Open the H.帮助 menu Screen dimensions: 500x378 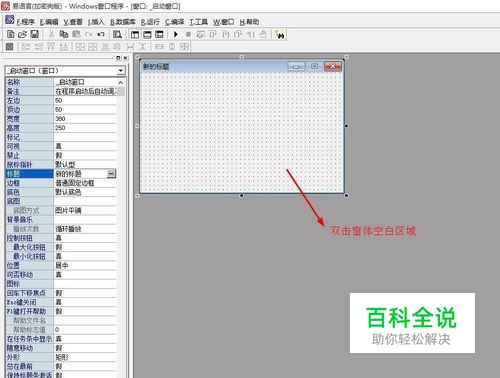point(249,22)
